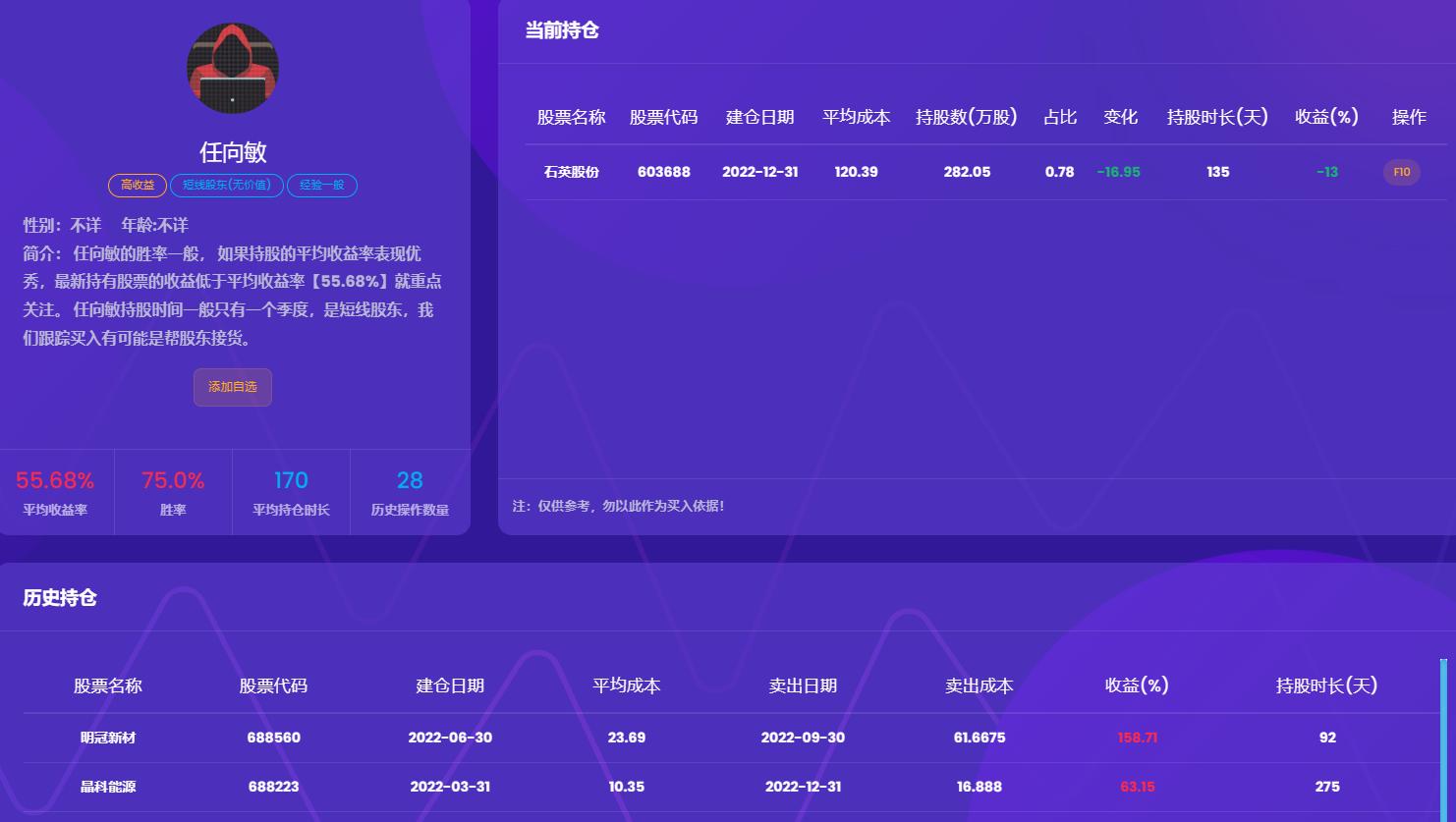Viewport: 1456px width, 822px height.
Task: Select the 高收益 tag pill
Action: click(137, 185)
